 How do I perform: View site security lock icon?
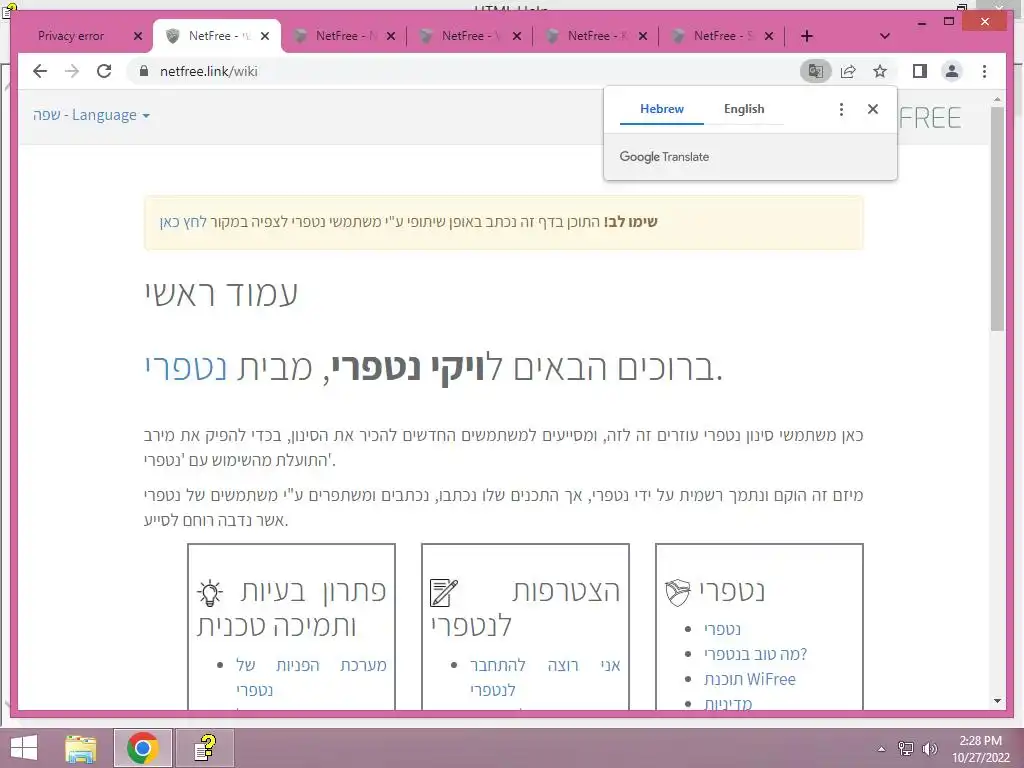144,71
